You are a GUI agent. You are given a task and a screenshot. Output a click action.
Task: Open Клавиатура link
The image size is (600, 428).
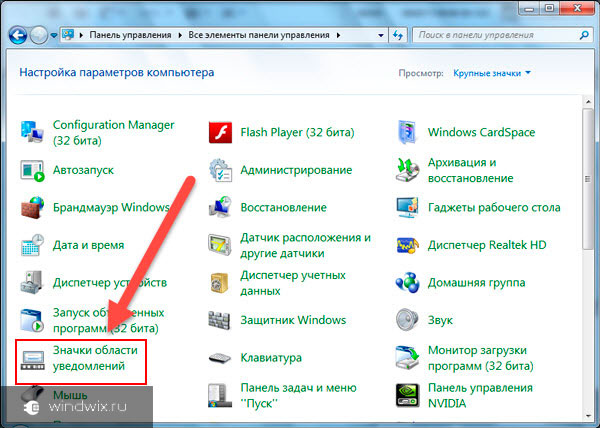[x=271, y=358]
